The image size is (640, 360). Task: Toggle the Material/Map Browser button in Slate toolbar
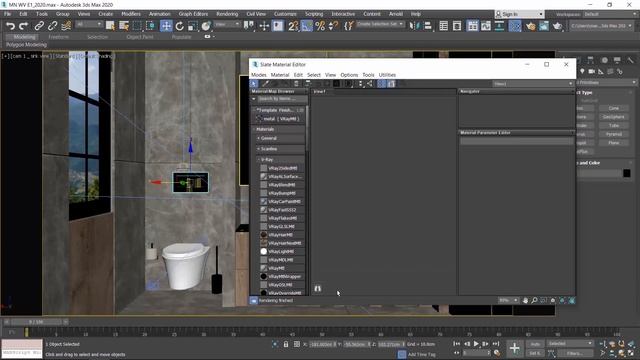(x=382, y=84)
